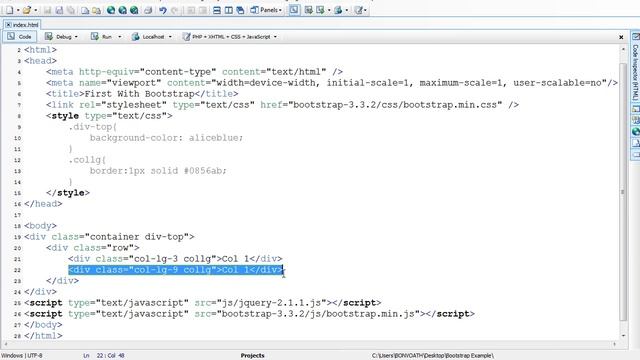Click the highlighted col-lg-9 div on line 22
Screen dimensions: 640x360
[176, 270]
